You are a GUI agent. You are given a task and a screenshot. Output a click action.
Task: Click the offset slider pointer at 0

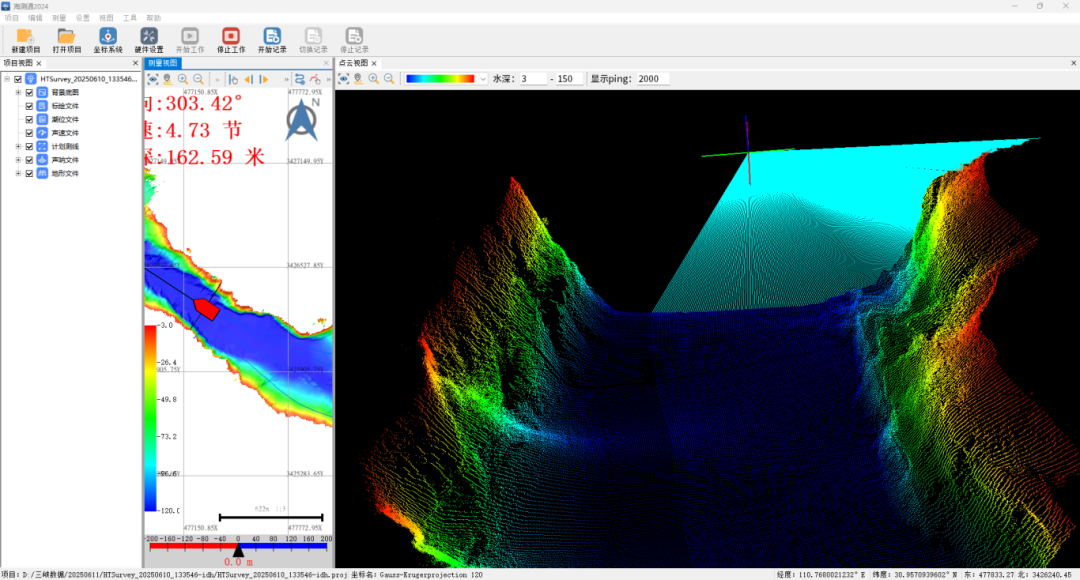click(x=238, y=550)
